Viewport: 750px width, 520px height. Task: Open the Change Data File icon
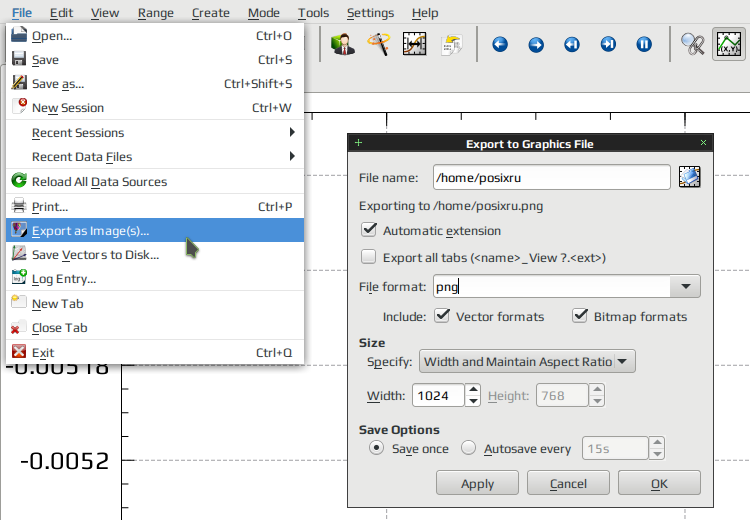click(x=451, y=44)
